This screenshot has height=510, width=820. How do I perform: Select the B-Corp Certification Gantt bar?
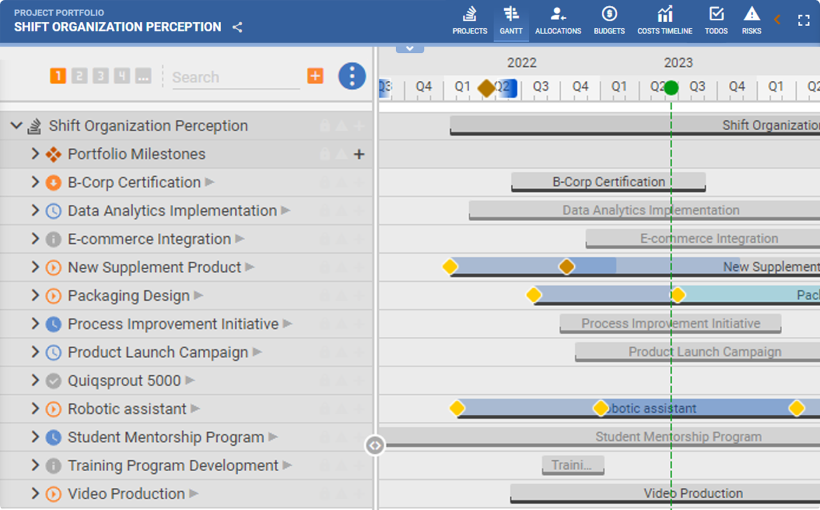609,182
